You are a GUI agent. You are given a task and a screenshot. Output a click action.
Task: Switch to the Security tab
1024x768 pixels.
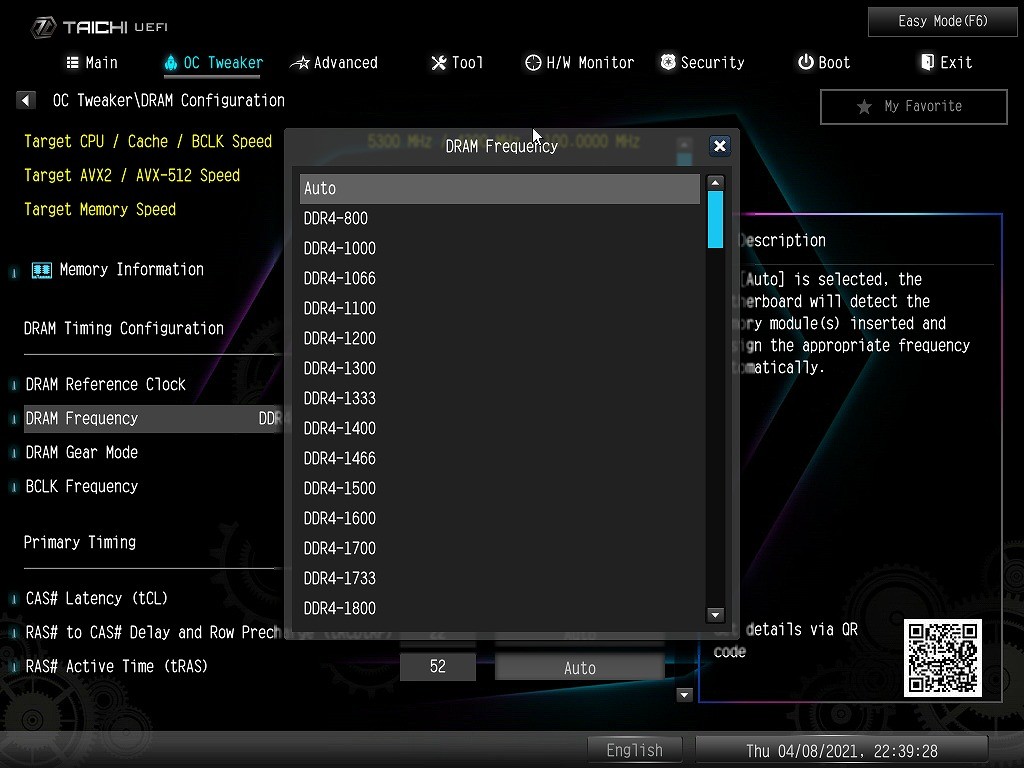tap(702, 63)
